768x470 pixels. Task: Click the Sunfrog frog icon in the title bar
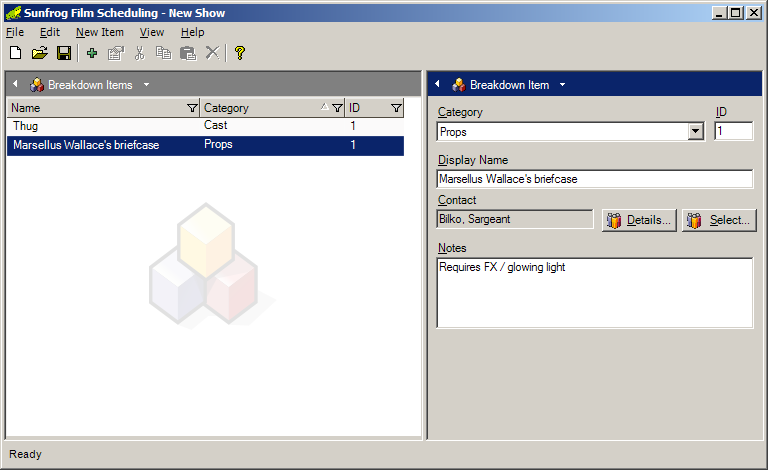pos(13,13)
